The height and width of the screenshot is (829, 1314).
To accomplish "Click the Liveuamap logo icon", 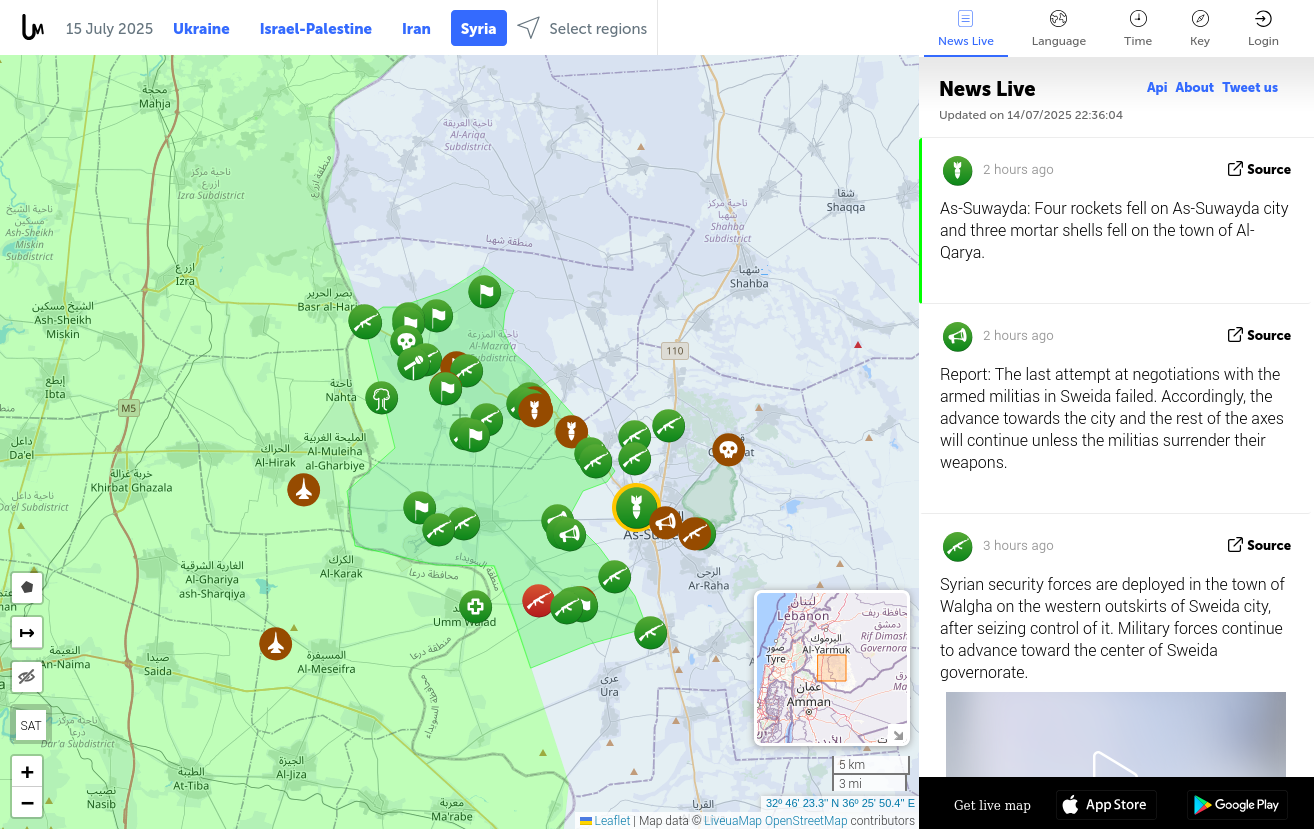I will (32, 28).
